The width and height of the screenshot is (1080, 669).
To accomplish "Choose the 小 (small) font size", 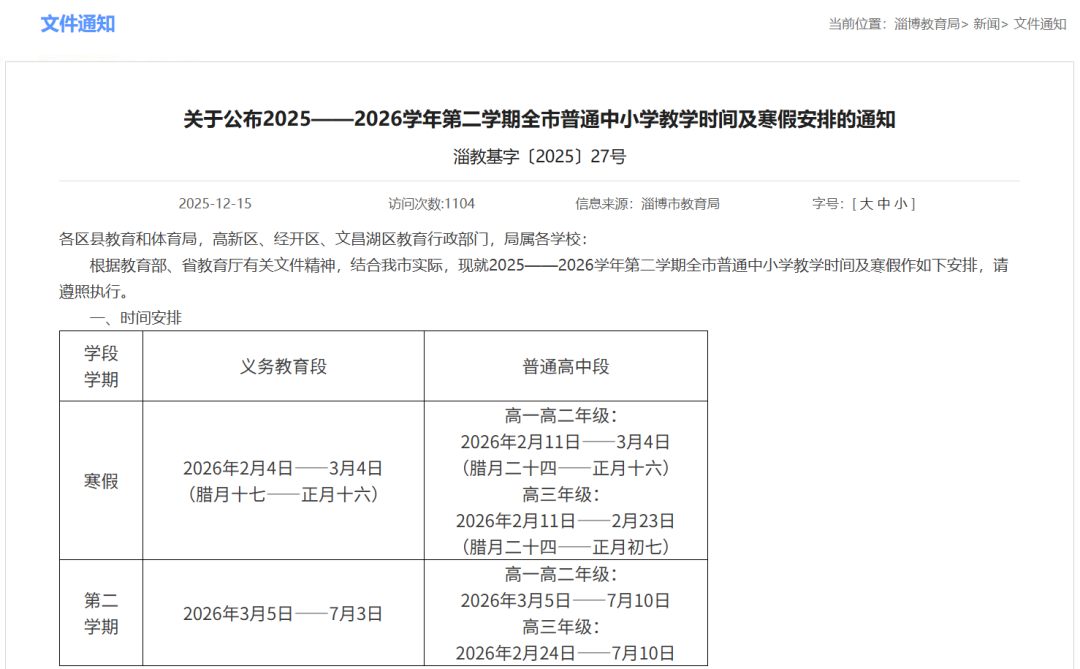I will click(x=901, y=204).
